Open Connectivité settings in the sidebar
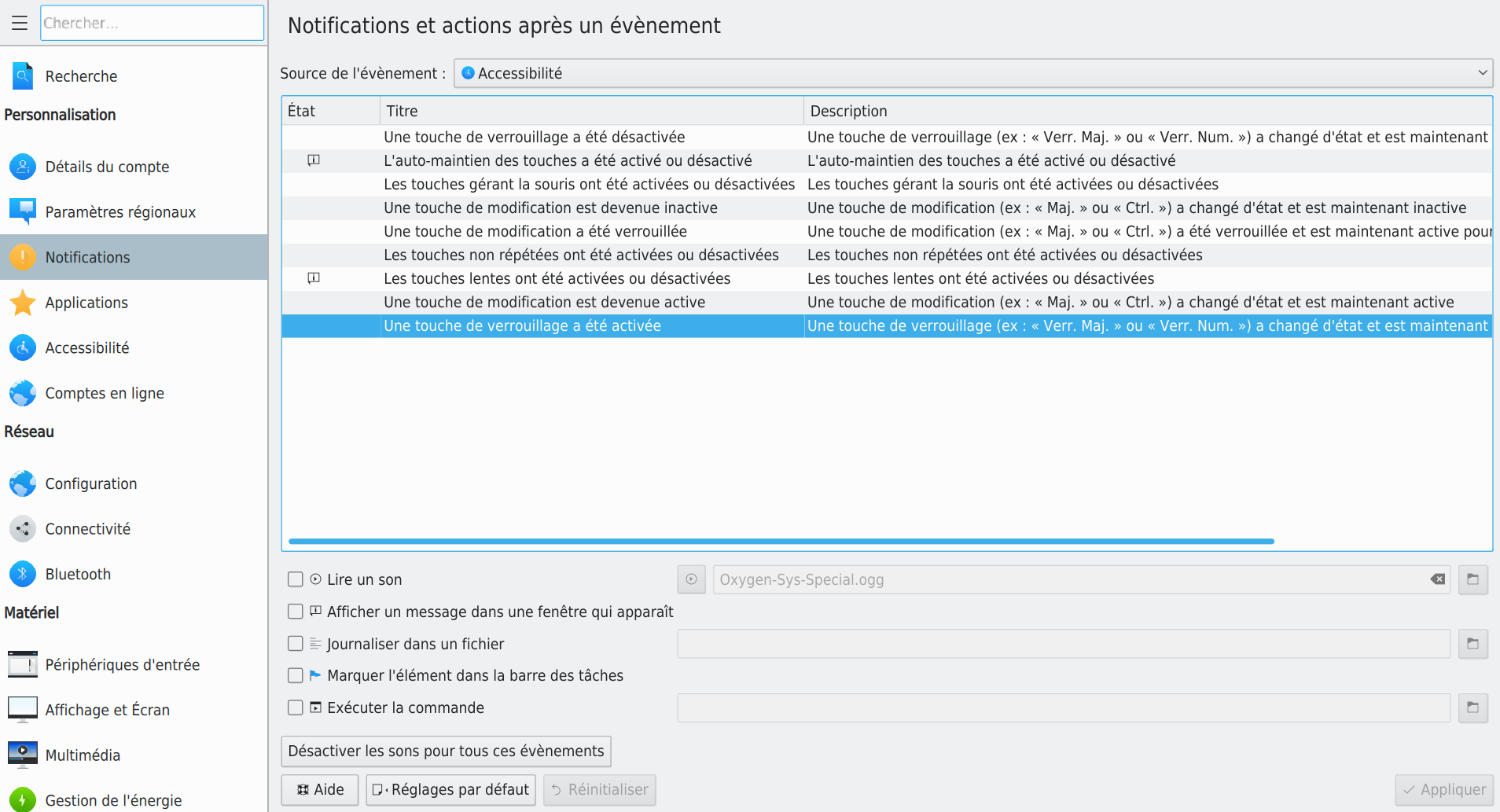 click(134, 529)
